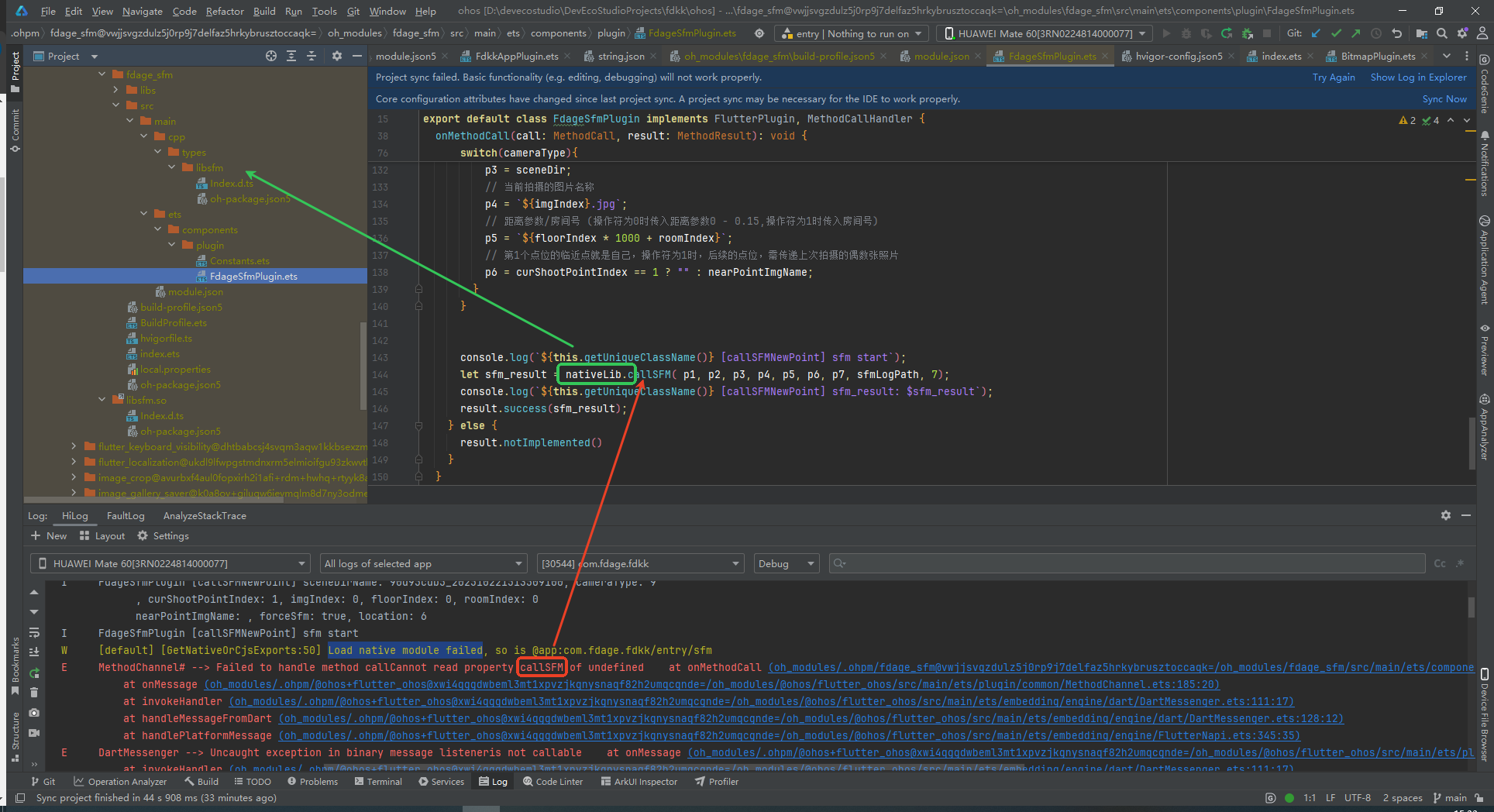Open the Refactor menu
This screenshot has width=1494, height=812.
225,11
